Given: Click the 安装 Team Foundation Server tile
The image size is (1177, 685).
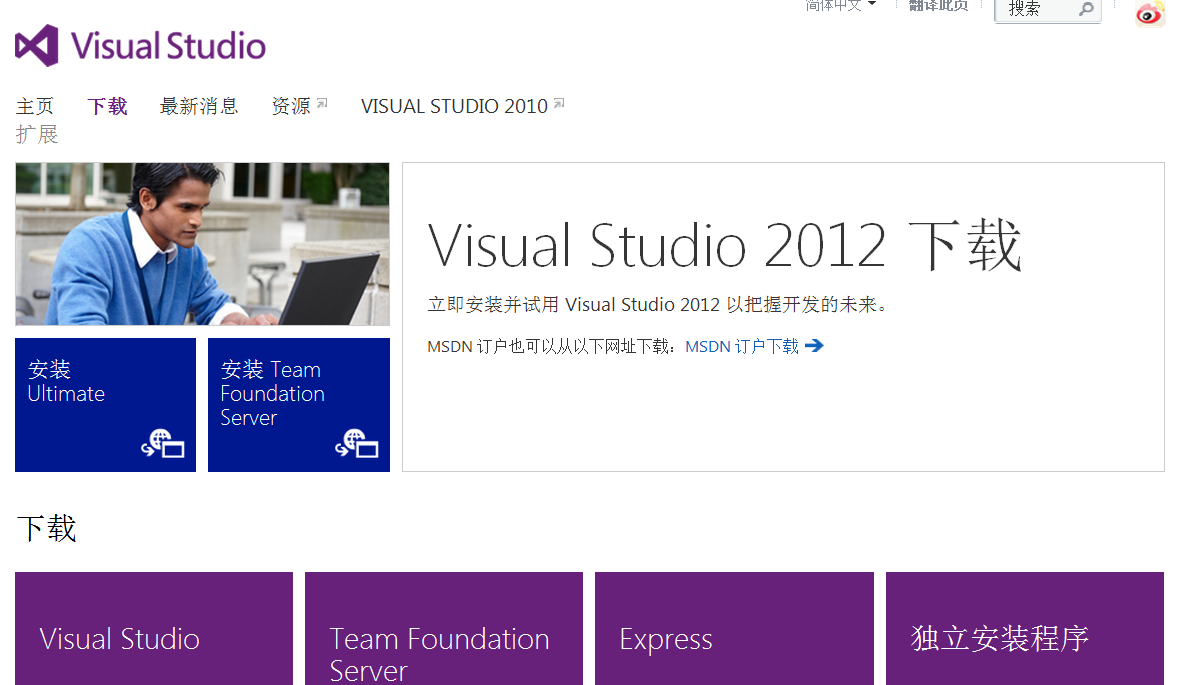Looking at the screenshot, I should coord(298,404).
